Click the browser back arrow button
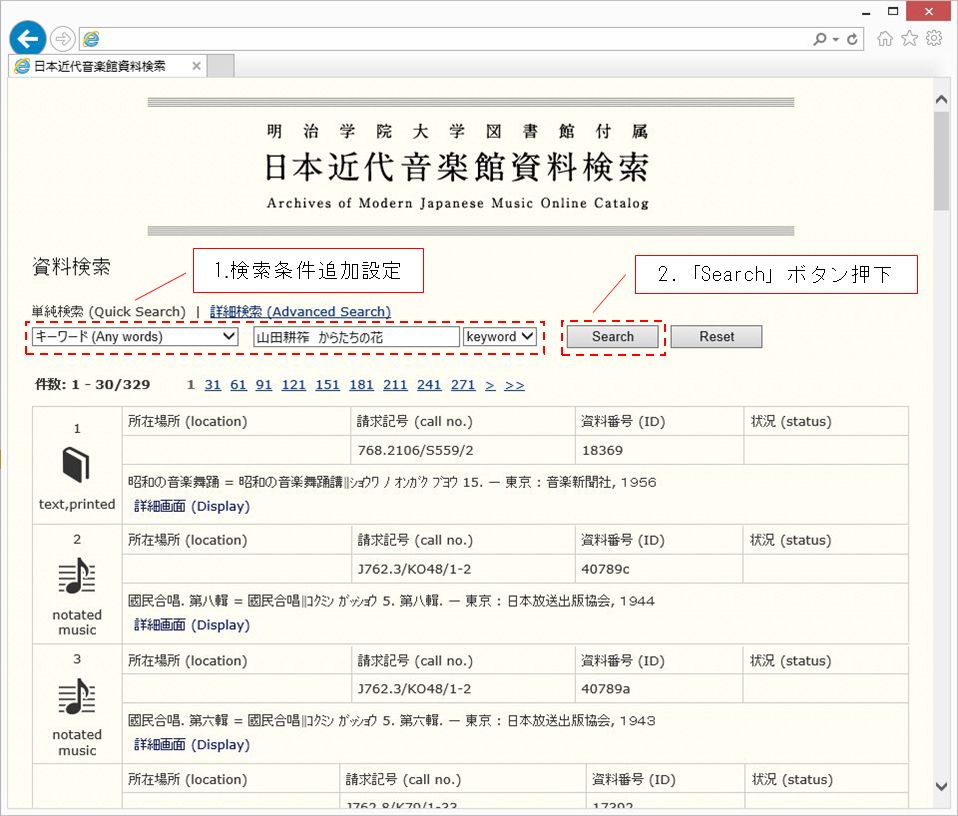 27,38
